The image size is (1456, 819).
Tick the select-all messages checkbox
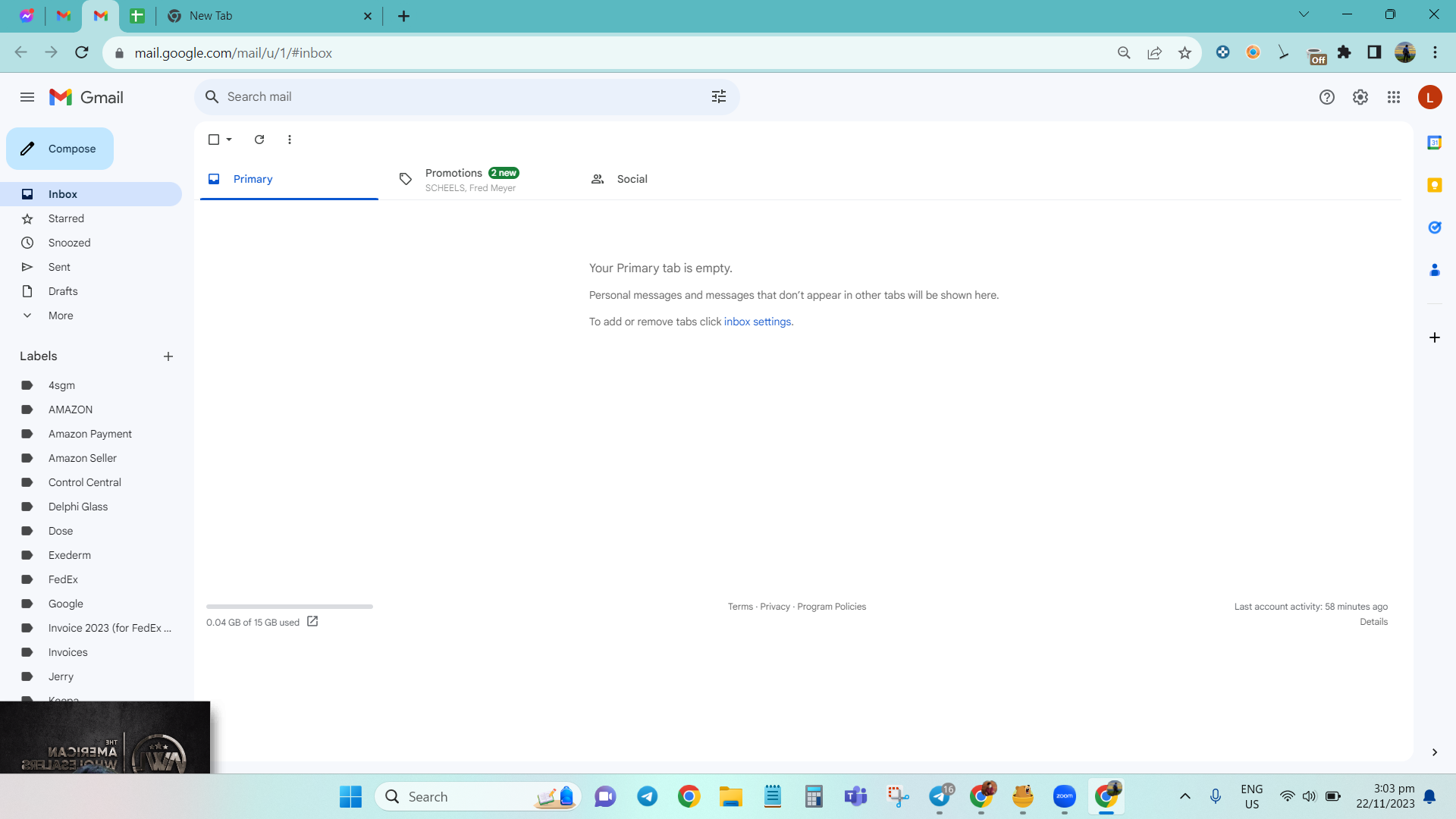(214, 140)
